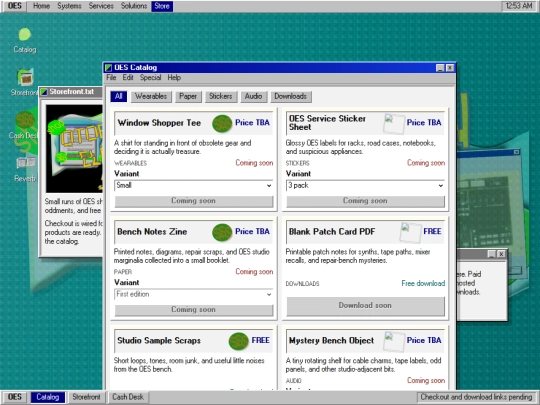The width and height of the screenshot is (540, 405).
Task: Open Services in the top navigation bar
Action: (101, 6)
